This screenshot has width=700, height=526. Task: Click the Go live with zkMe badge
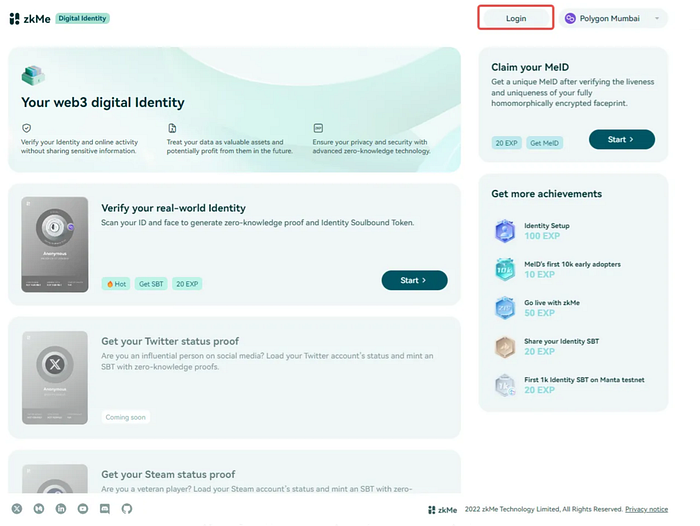pos(505,308)
